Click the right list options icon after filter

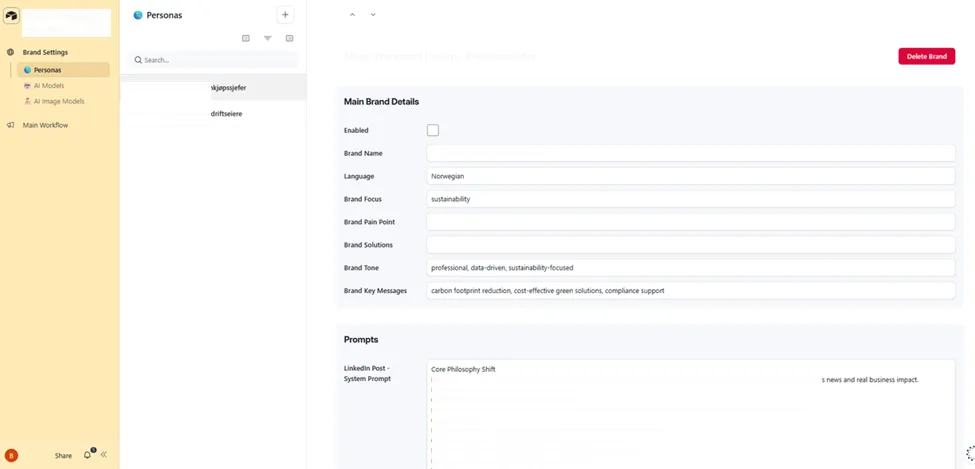point(289,39)
